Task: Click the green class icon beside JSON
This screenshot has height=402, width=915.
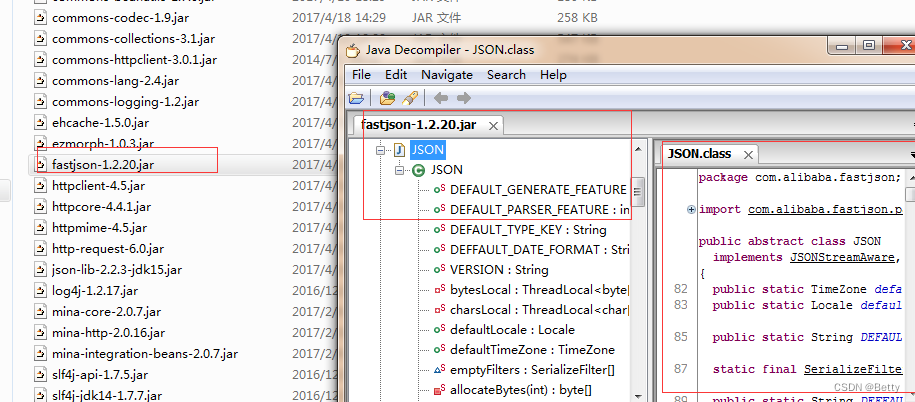Action: coord(418,170)
